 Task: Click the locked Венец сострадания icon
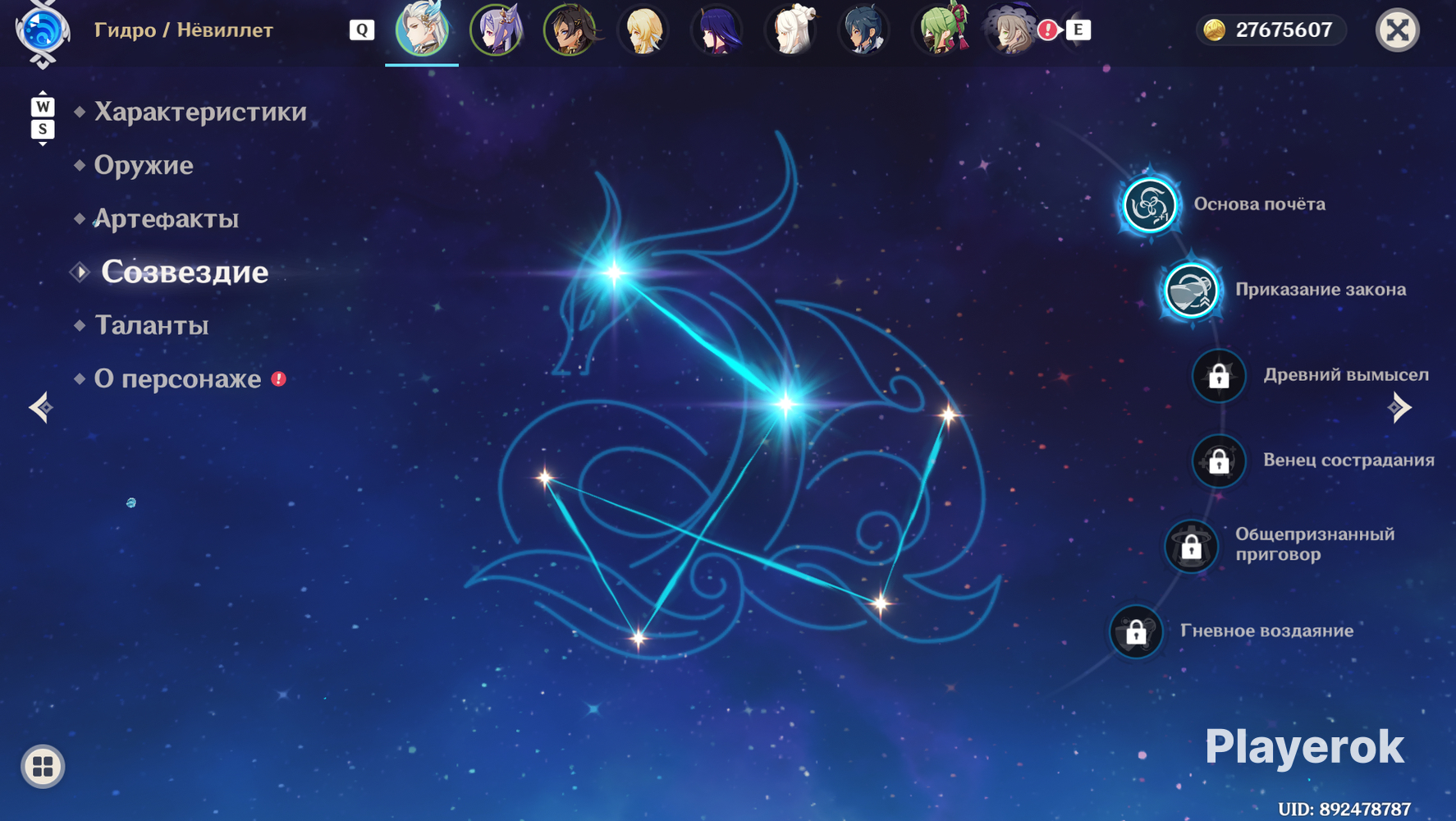coord(1219,461)
